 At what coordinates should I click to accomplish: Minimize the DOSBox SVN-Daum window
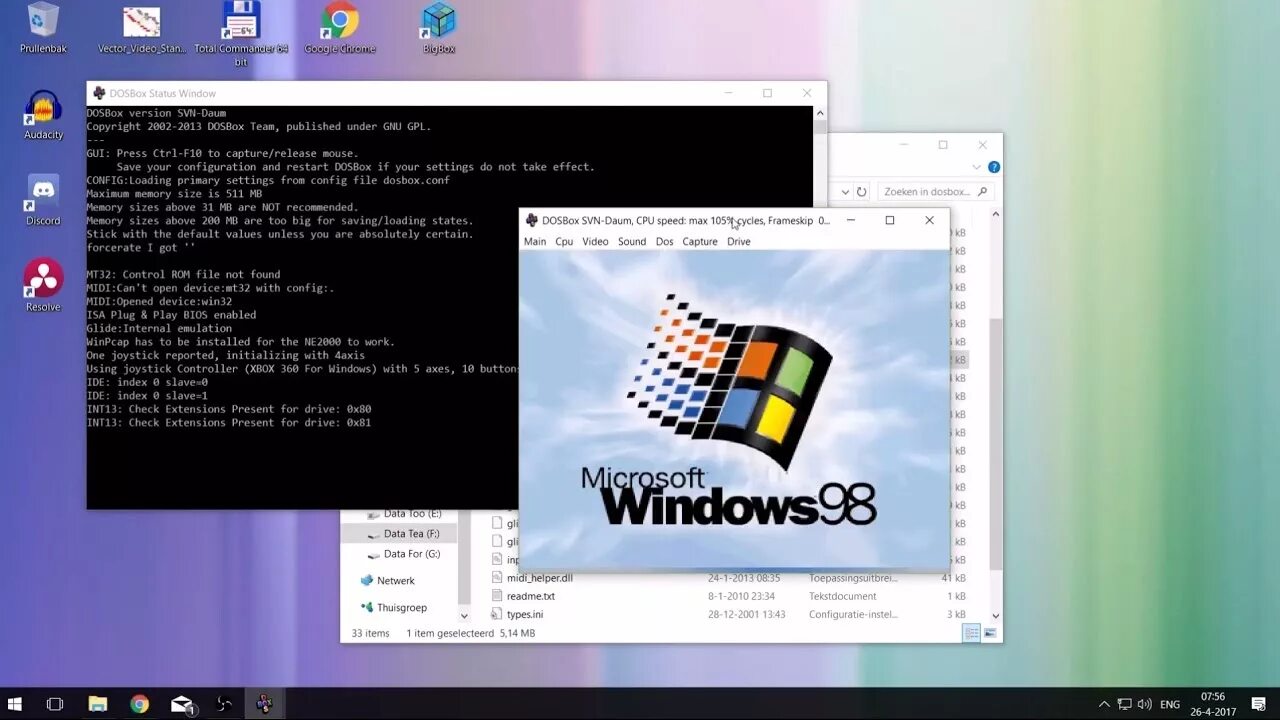click(x=851, y=220)
